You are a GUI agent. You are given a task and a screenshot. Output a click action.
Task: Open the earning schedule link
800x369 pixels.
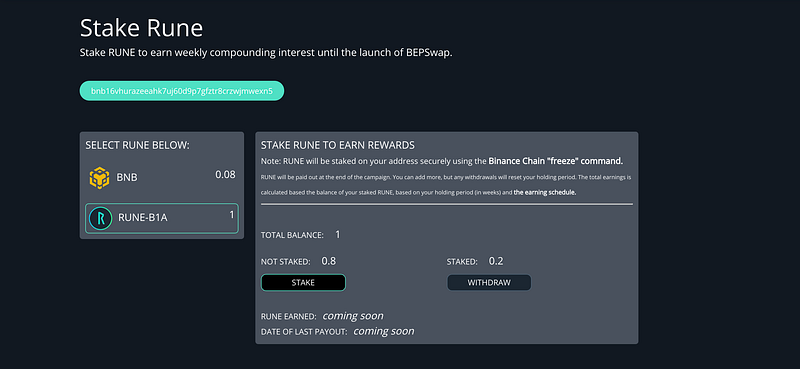pyautogui.click(x=545, y=193)
